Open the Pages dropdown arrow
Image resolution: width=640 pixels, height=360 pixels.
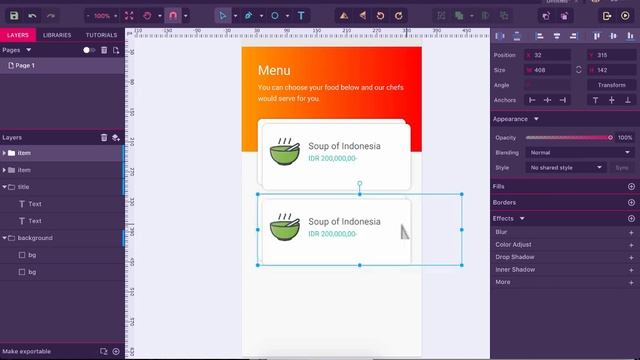point(29,50)
